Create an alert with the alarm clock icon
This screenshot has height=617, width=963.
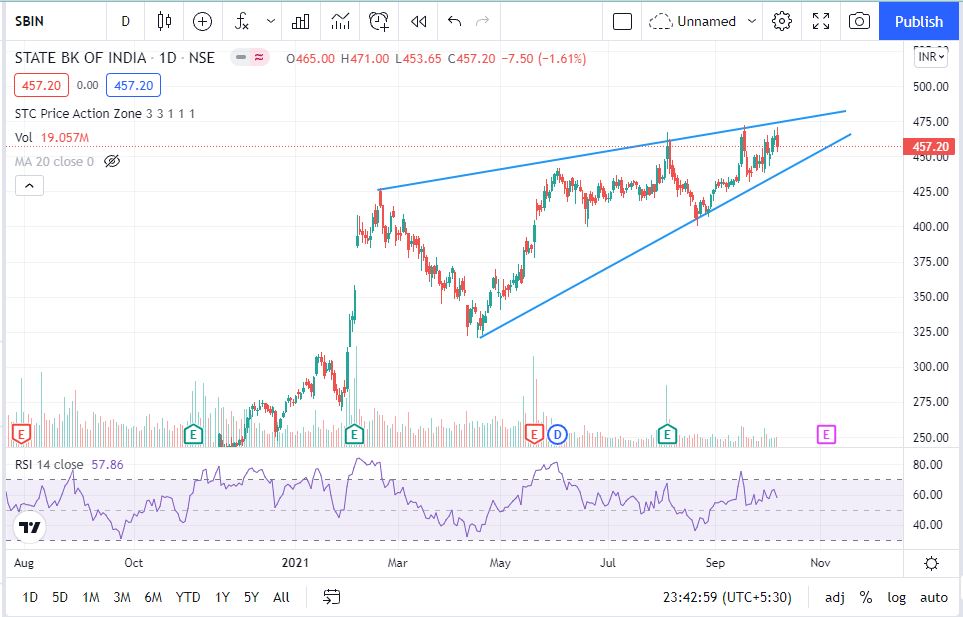click(x=379, y=21)
